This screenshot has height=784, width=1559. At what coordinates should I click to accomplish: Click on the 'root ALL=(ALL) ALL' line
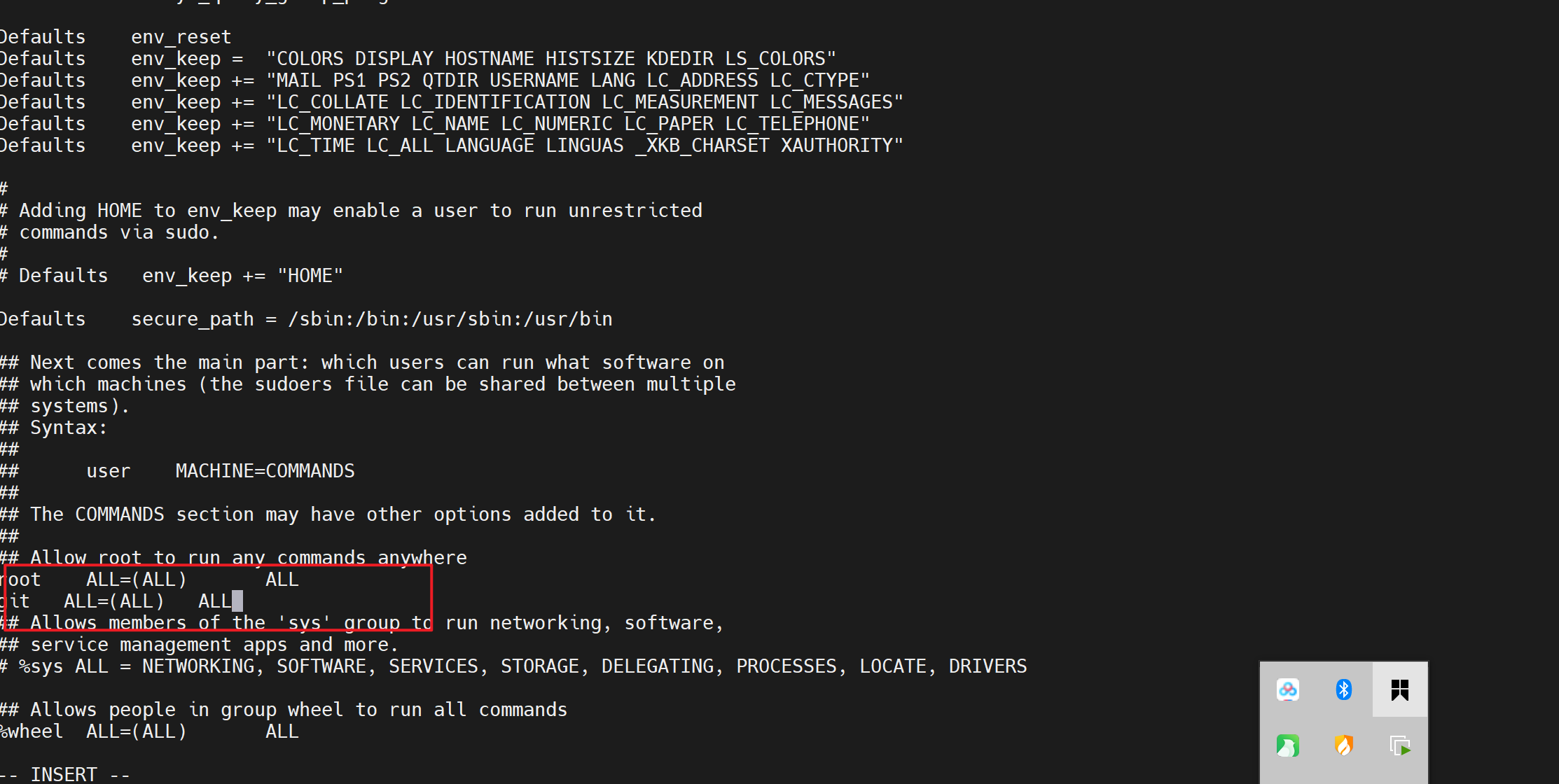click(149, 580)
